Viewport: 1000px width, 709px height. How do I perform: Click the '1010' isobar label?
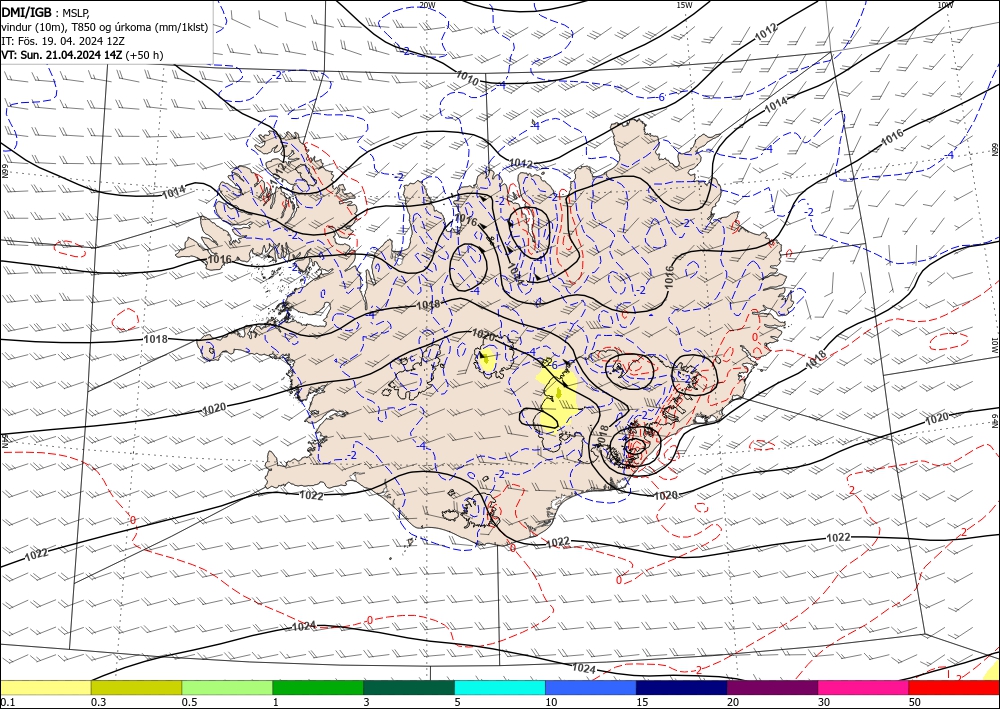[467, 78]
